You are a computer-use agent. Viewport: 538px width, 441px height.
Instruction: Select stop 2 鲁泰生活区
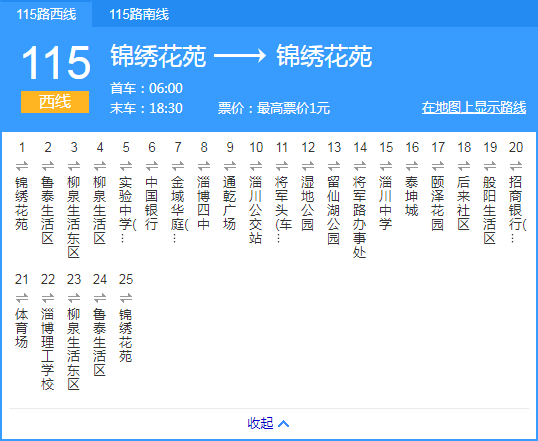(48, 210)
